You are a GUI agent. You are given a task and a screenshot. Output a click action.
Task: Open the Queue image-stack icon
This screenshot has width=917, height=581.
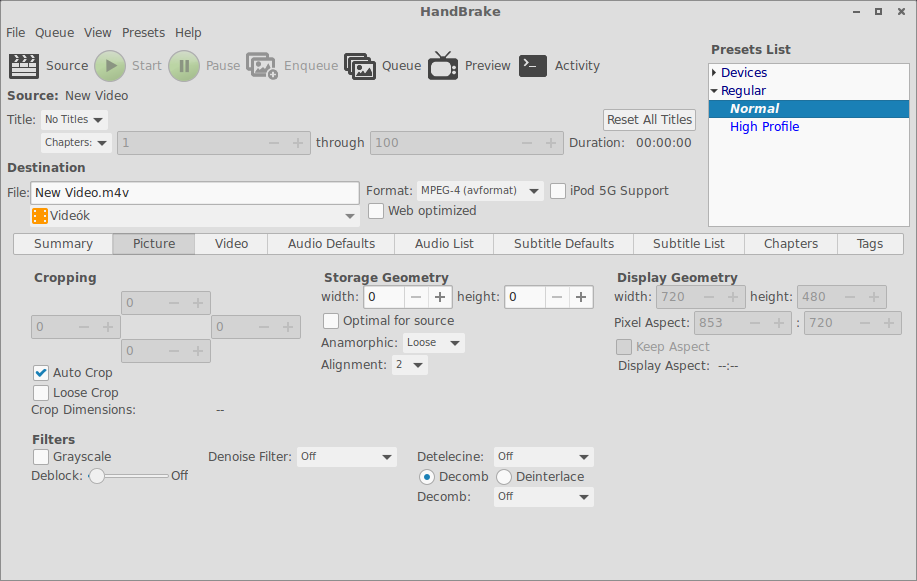pyautogui.click(x=360, y=66)
